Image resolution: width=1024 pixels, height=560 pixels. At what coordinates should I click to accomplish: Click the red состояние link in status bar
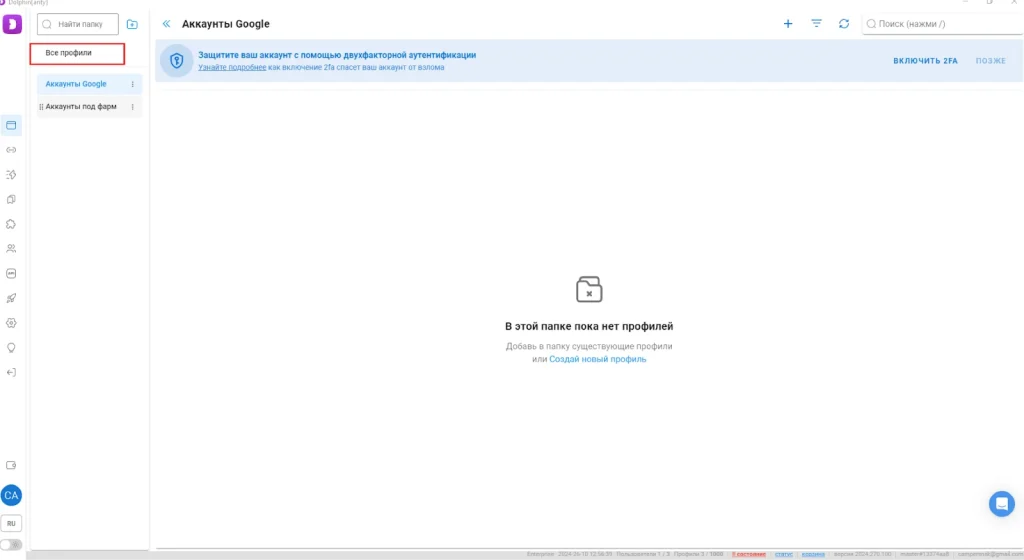[x=748, y=554]
